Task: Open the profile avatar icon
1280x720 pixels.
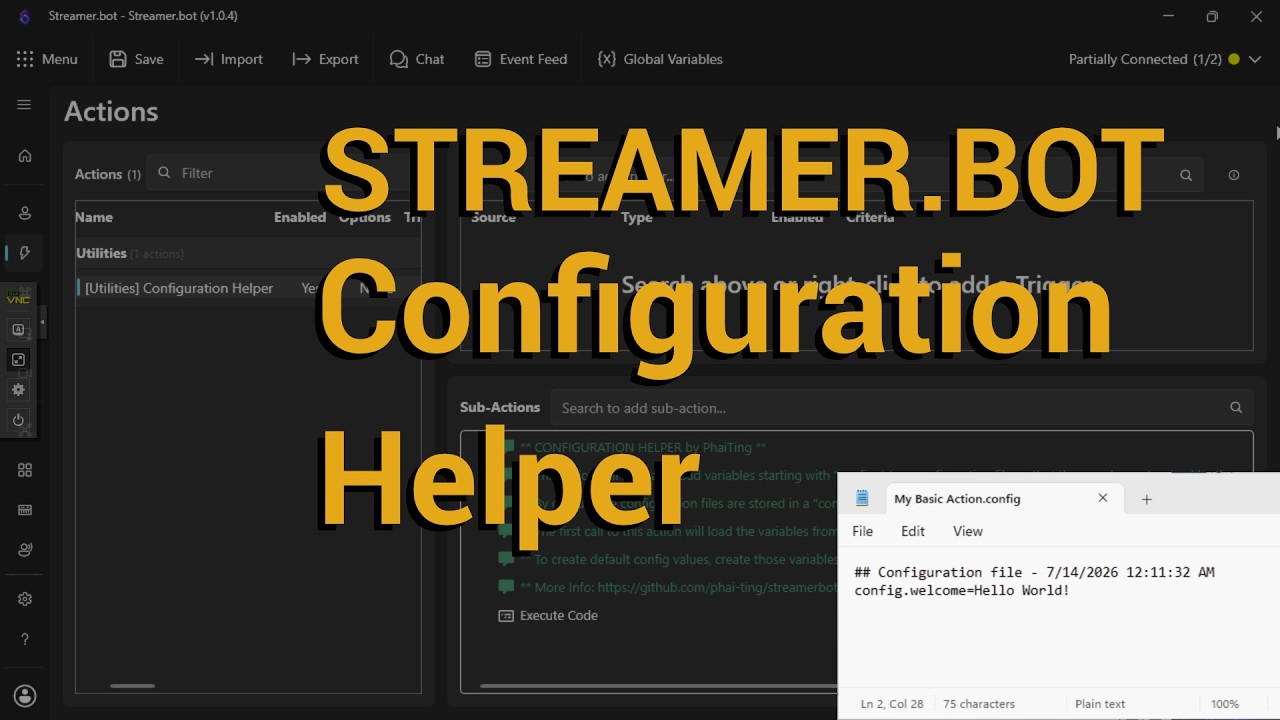Action: 25,696
